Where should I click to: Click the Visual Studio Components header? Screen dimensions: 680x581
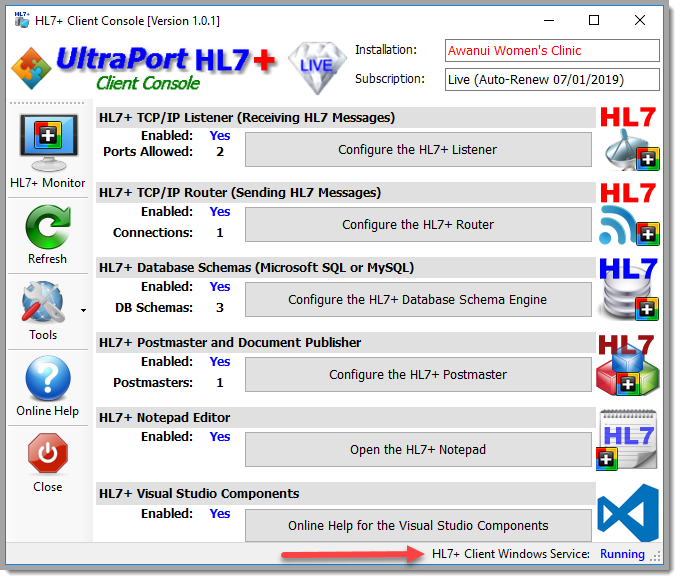(x=346, y=493)
